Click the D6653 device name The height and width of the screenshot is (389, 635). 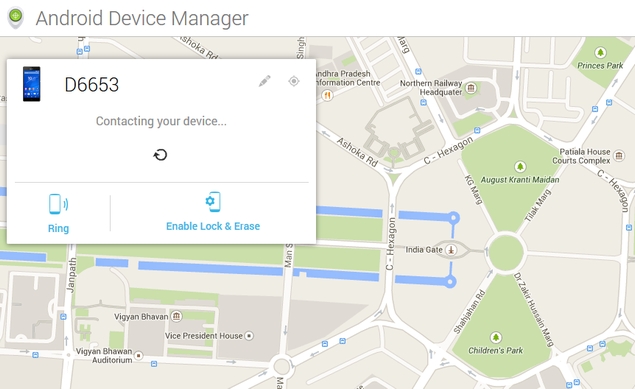[92, 85]
